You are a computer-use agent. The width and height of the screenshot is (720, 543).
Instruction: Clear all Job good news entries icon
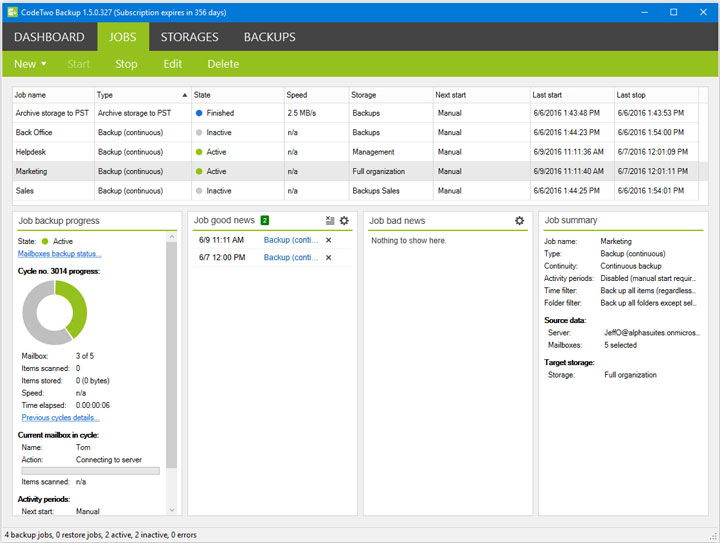click(x=330, y=221)
